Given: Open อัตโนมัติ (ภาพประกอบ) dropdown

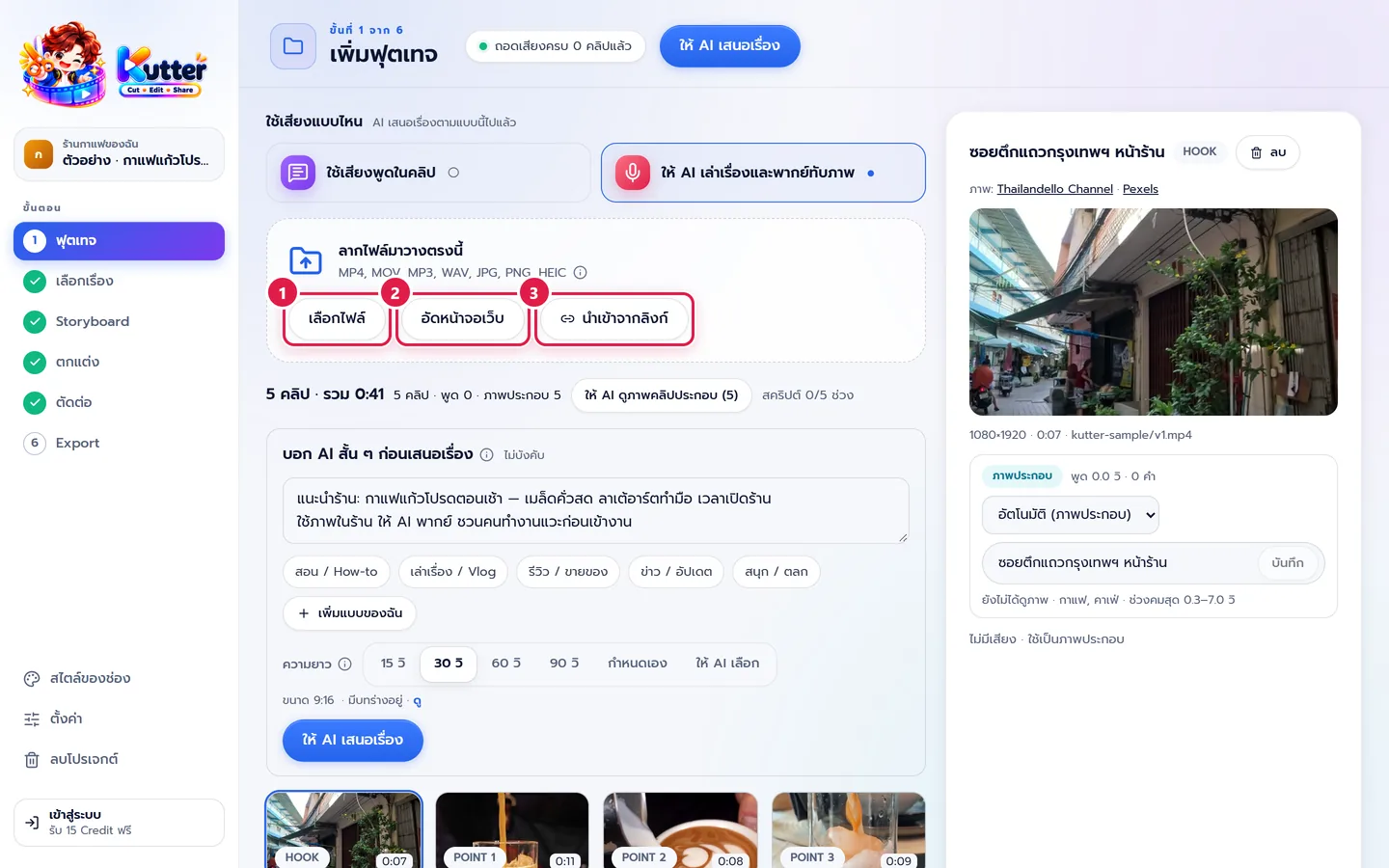Looking at the screenshot, I should (1071, 515).
